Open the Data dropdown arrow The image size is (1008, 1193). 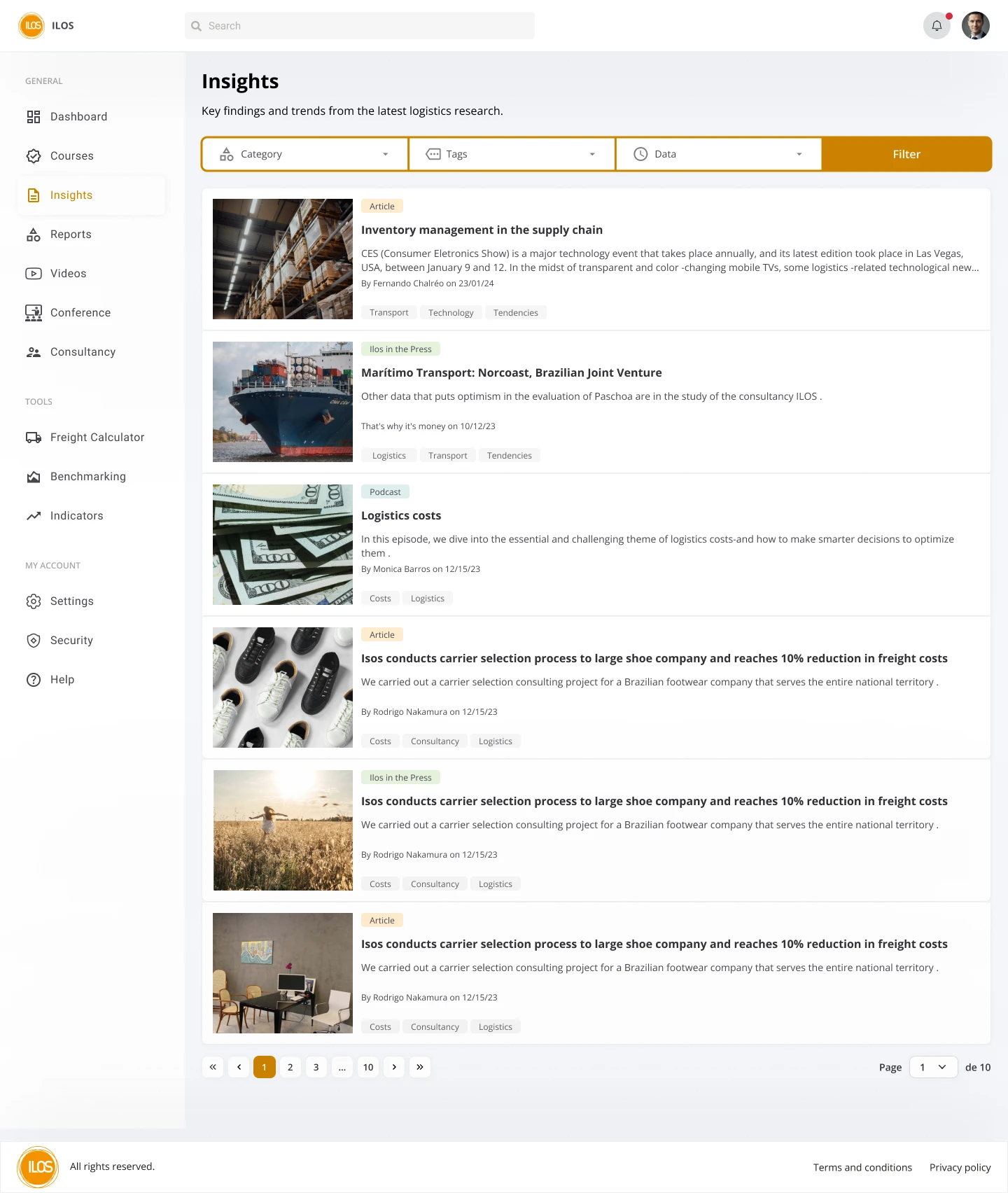[x=799, y=154]
